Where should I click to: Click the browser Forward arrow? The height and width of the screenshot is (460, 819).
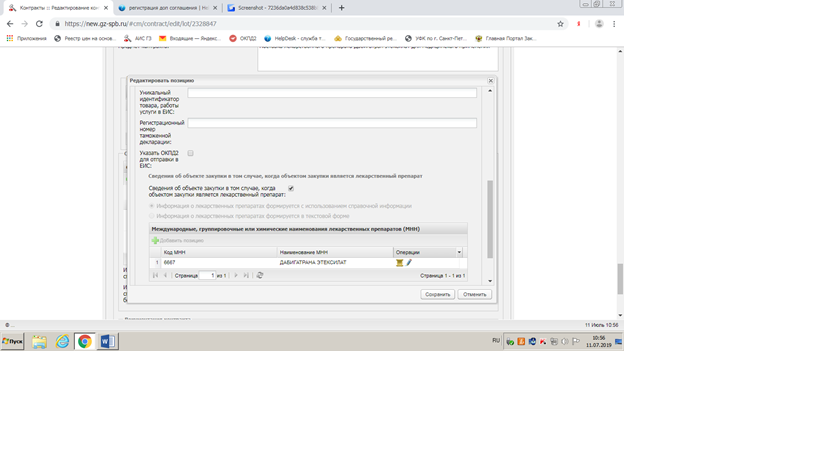coord(25,23)
